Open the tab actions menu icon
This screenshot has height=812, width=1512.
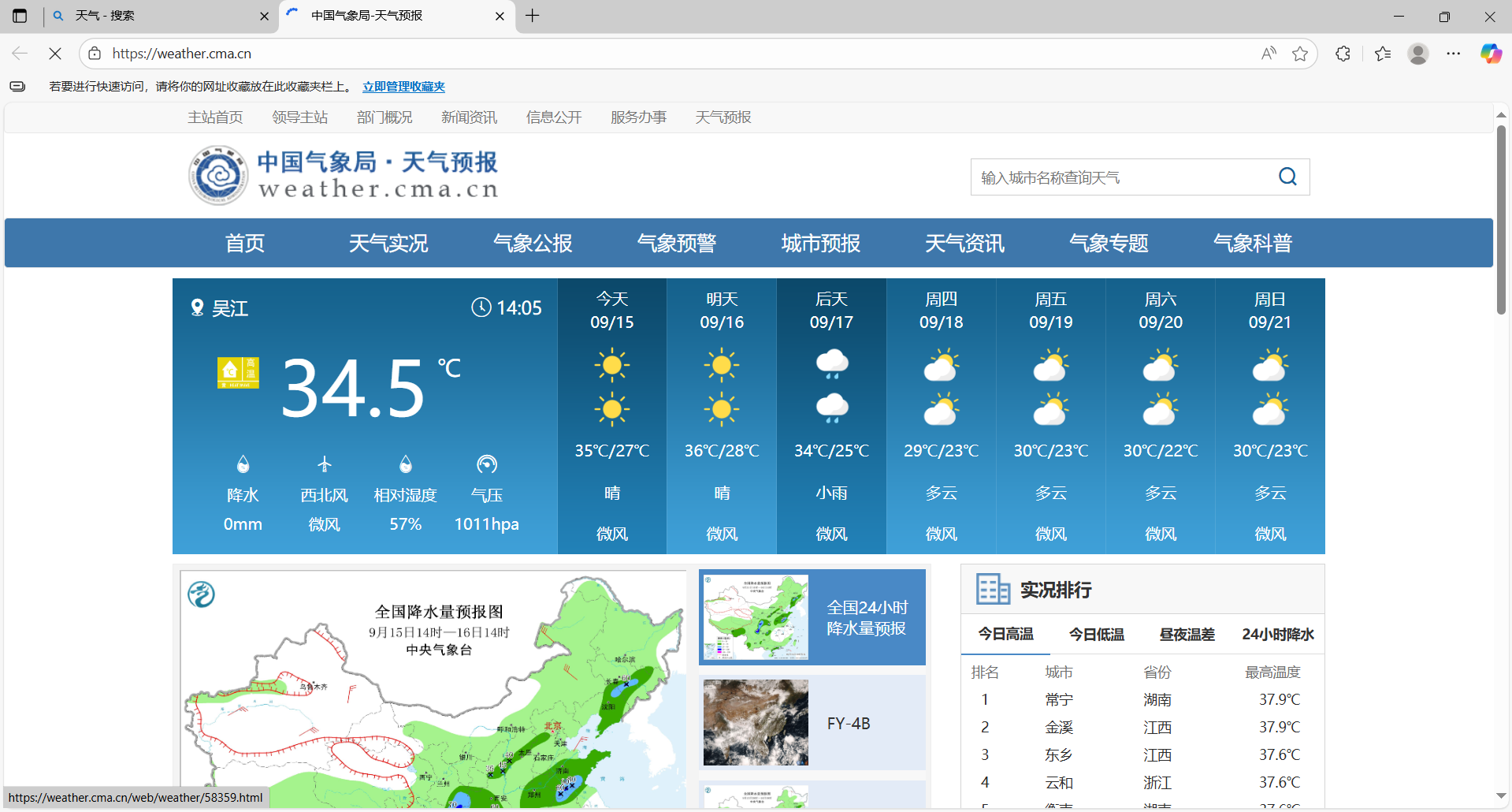tap(20, 16)
